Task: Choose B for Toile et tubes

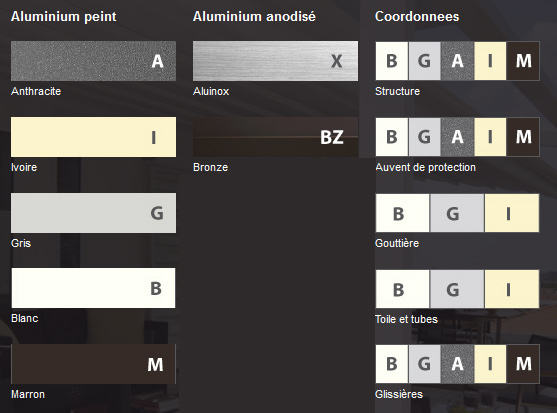Action: pos(402,289)
